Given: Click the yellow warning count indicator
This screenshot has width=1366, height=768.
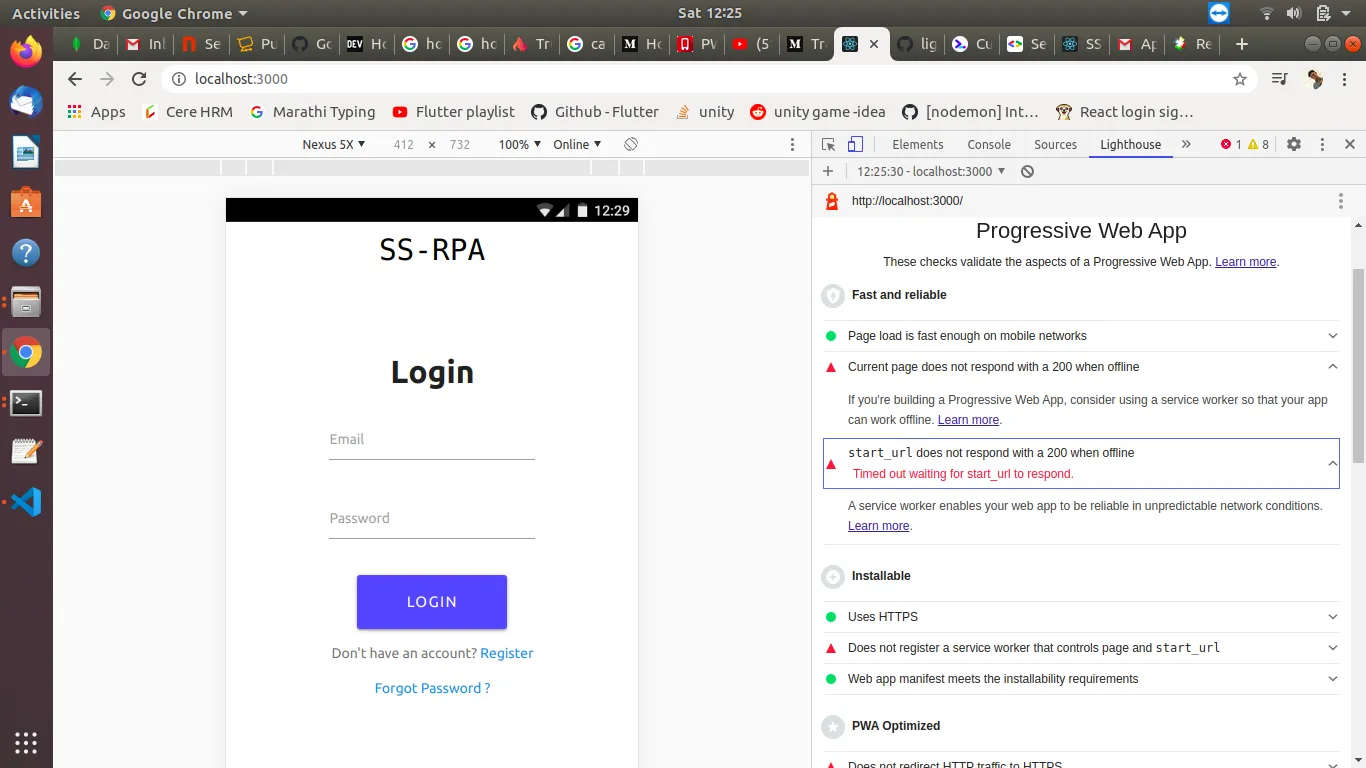Looking at the screenshot, I should click(1258, 144).
